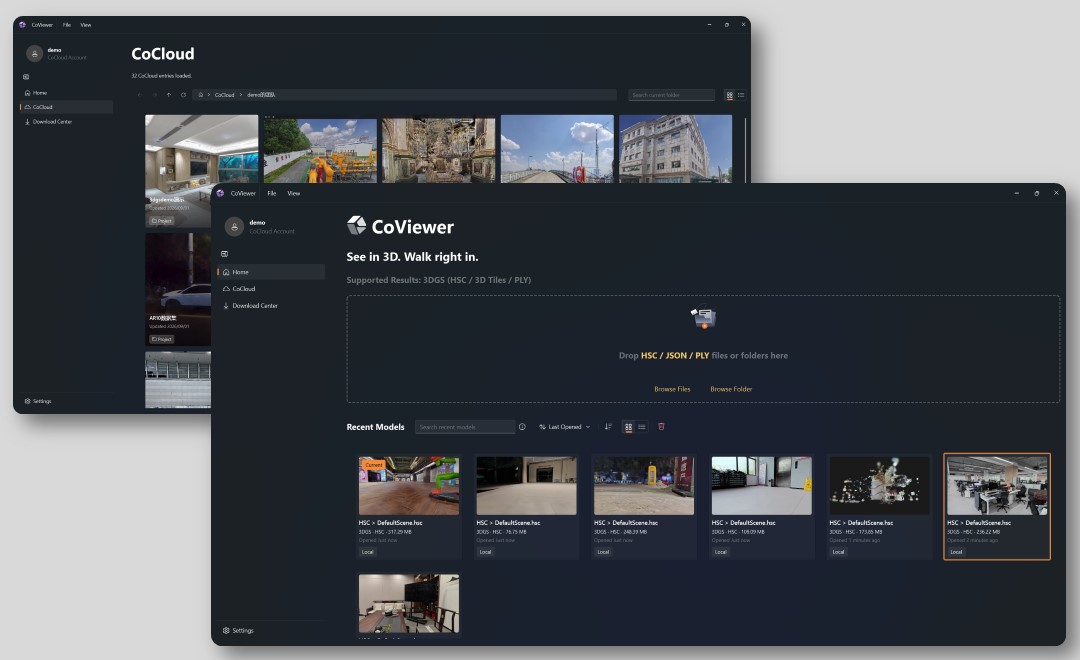The height and width of the screenshot is (660, 1080).
Task: Open the 109.09 MB recent model thumbnail
Action: [x=762, y=485]
